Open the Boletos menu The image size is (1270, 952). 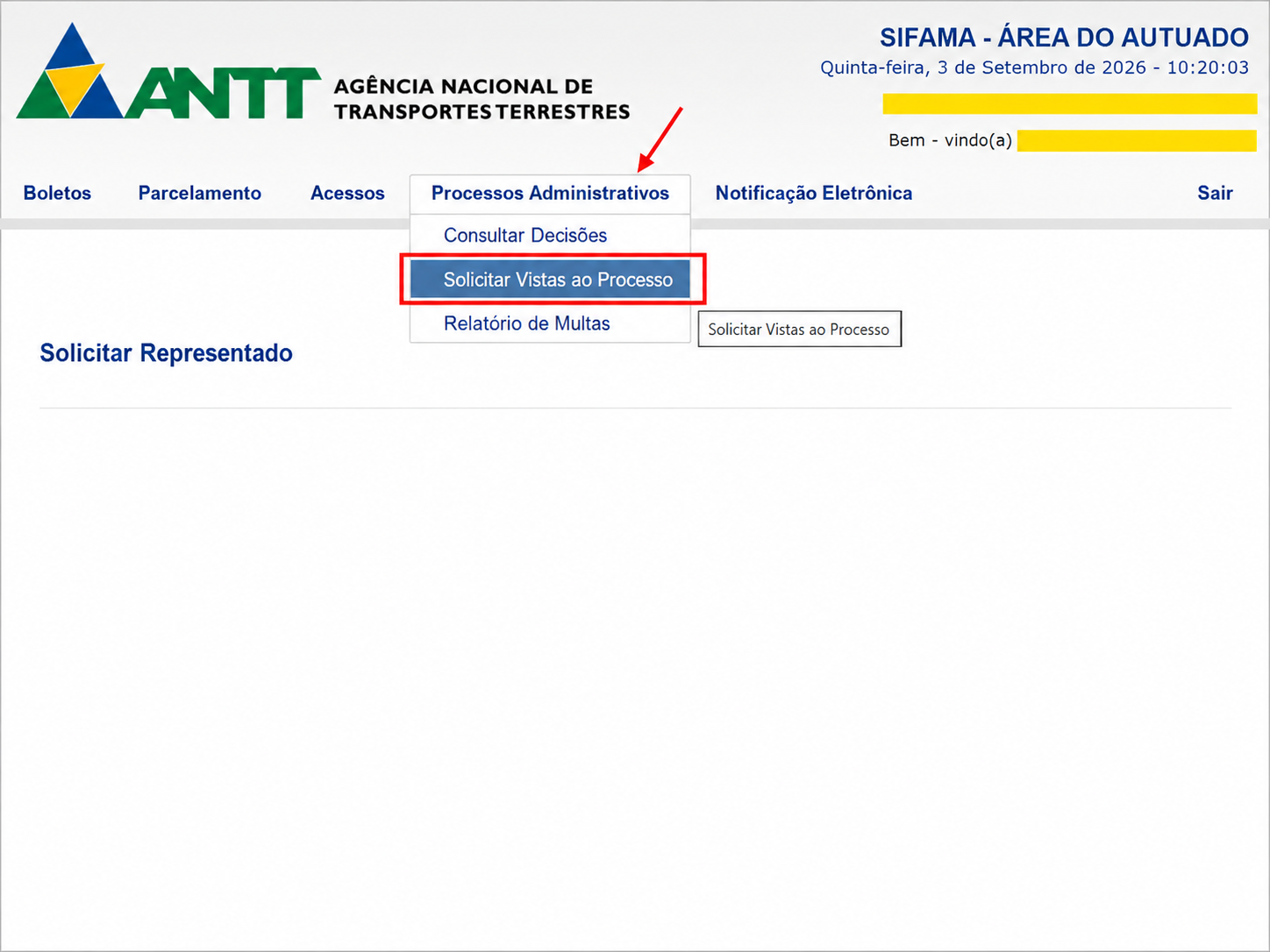(x=57, y=193)
